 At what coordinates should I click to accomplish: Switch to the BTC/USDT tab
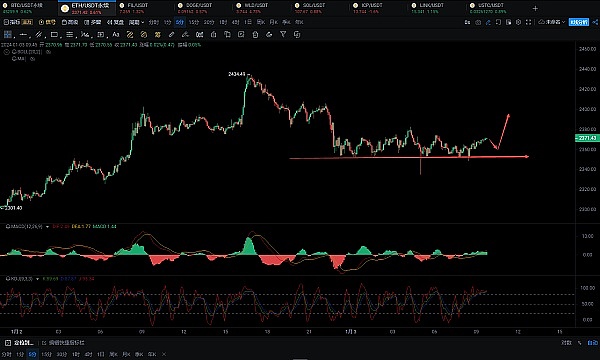tap(23, 8)
